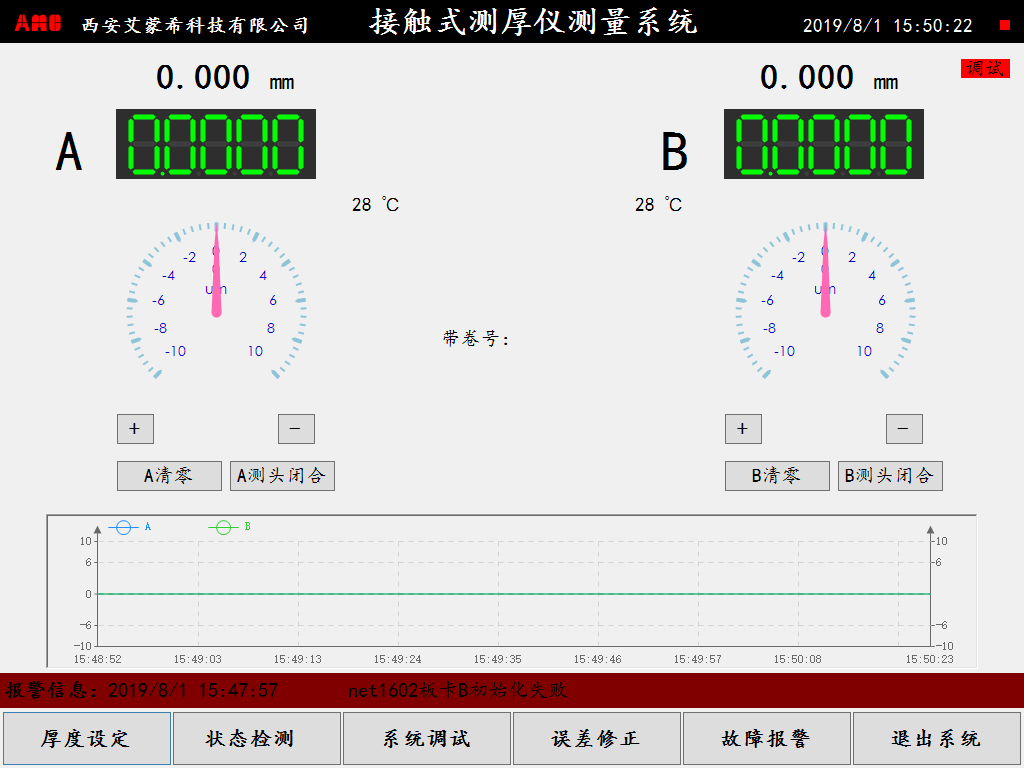
Task: Open the 误差修正 error correction tab
Action: (597, 739)
